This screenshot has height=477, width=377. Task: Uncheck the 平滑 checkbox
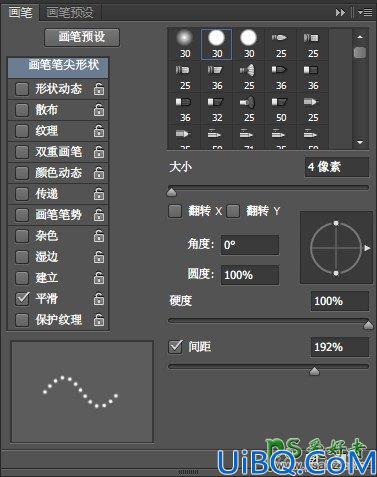point(22,299)
